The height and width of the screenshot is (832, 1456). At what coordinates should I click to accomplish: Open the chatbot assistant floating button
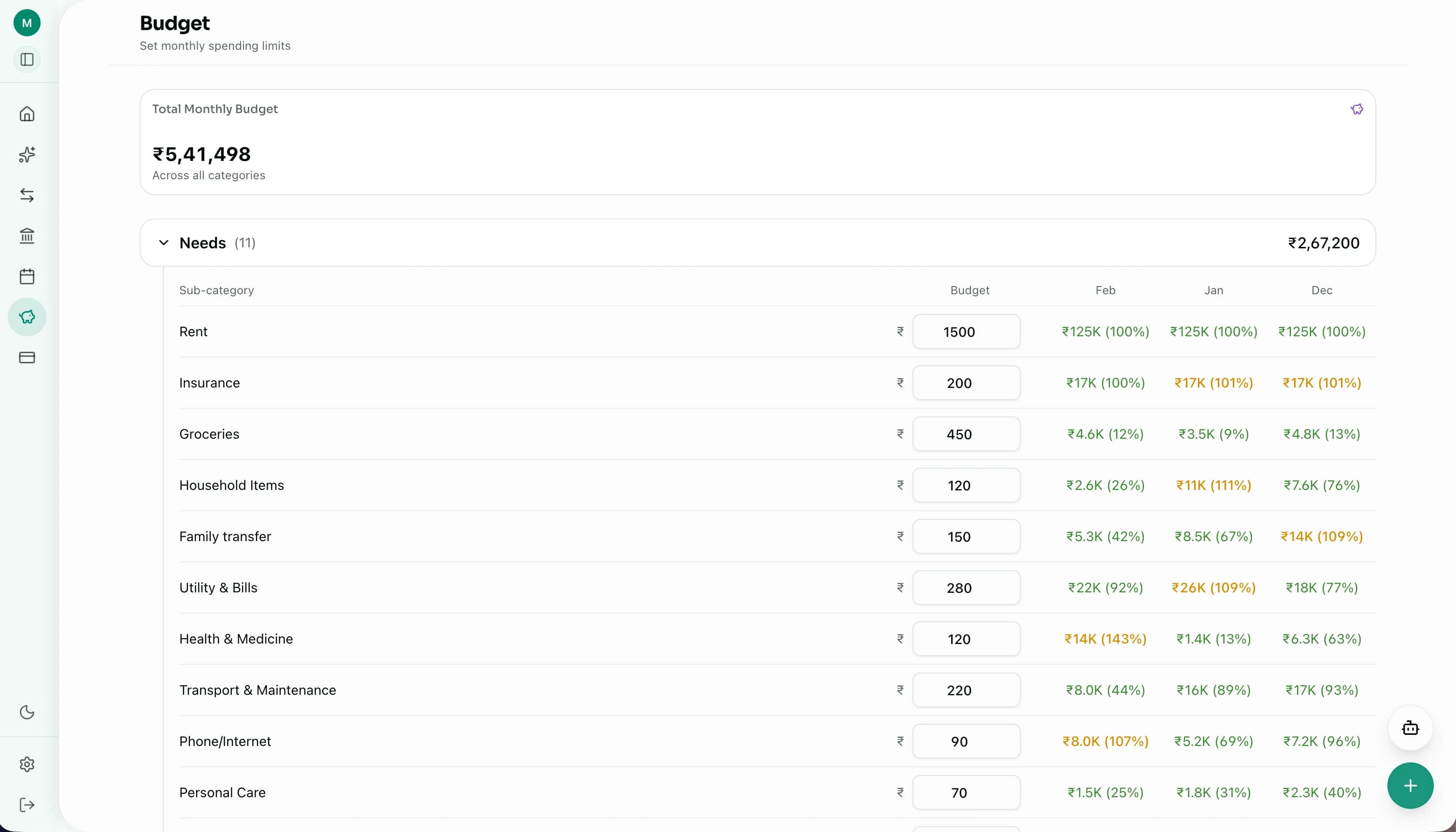[x=1410, y=728]
